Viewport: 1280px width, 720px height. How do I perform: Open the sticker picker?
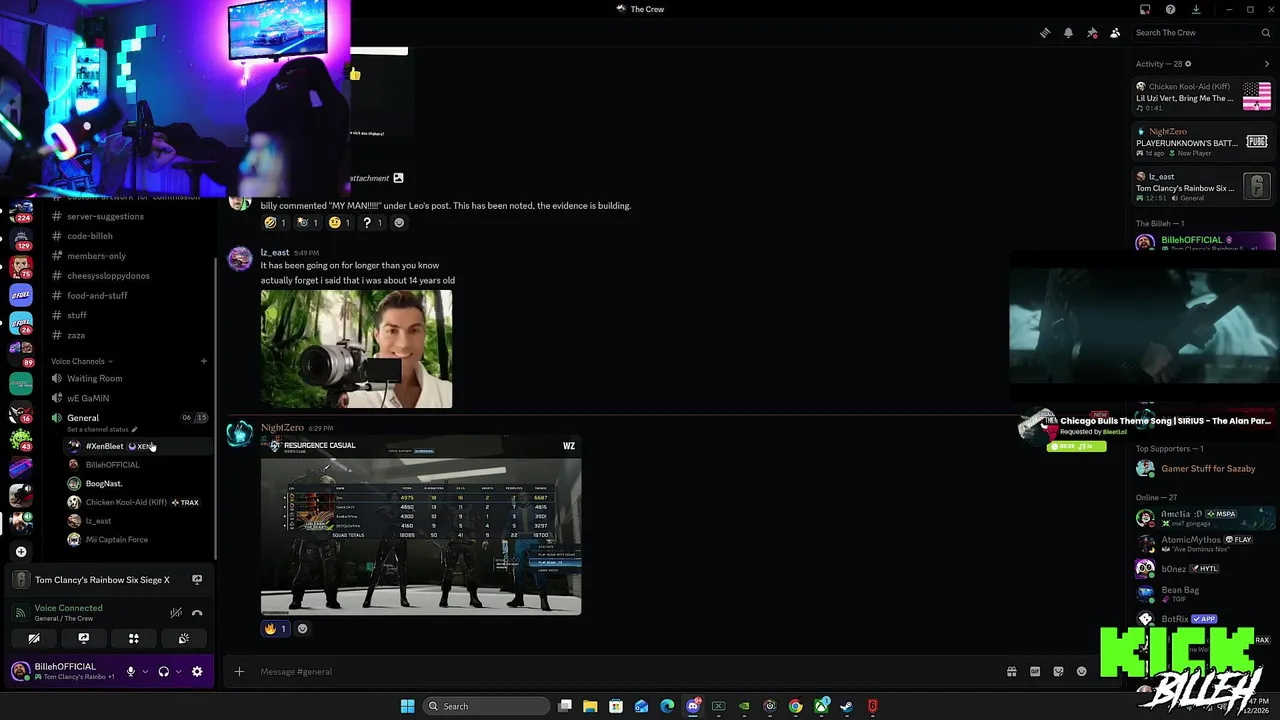1058,672
